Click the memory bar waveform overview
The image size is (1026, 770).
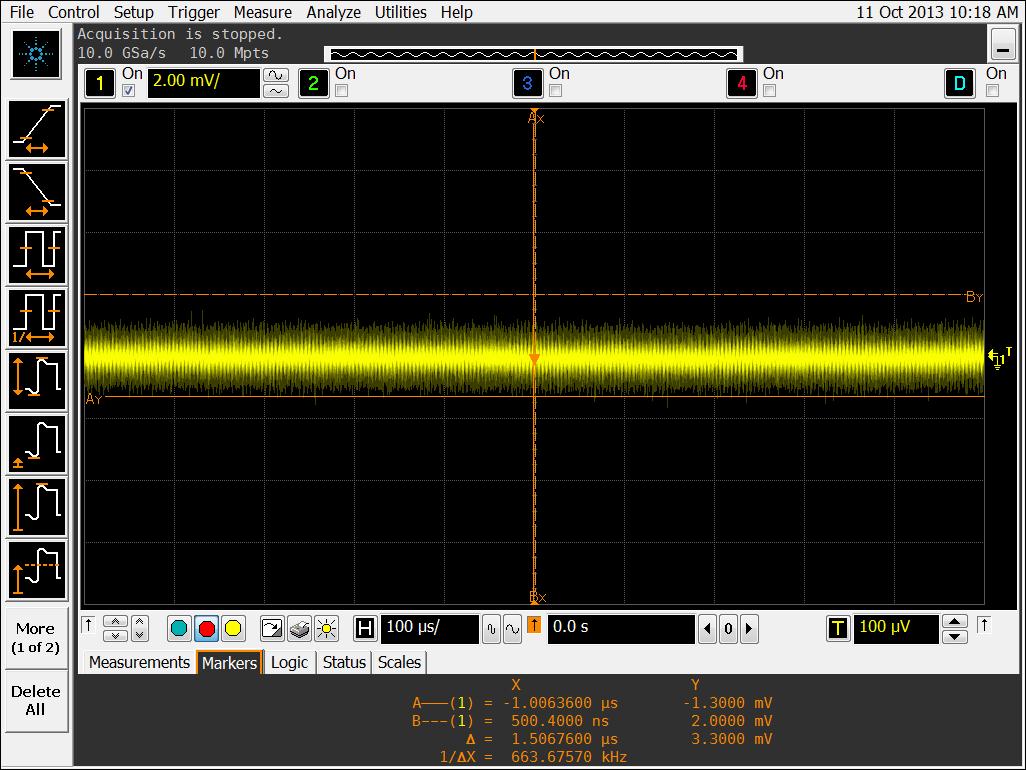(x=533, y=54)
